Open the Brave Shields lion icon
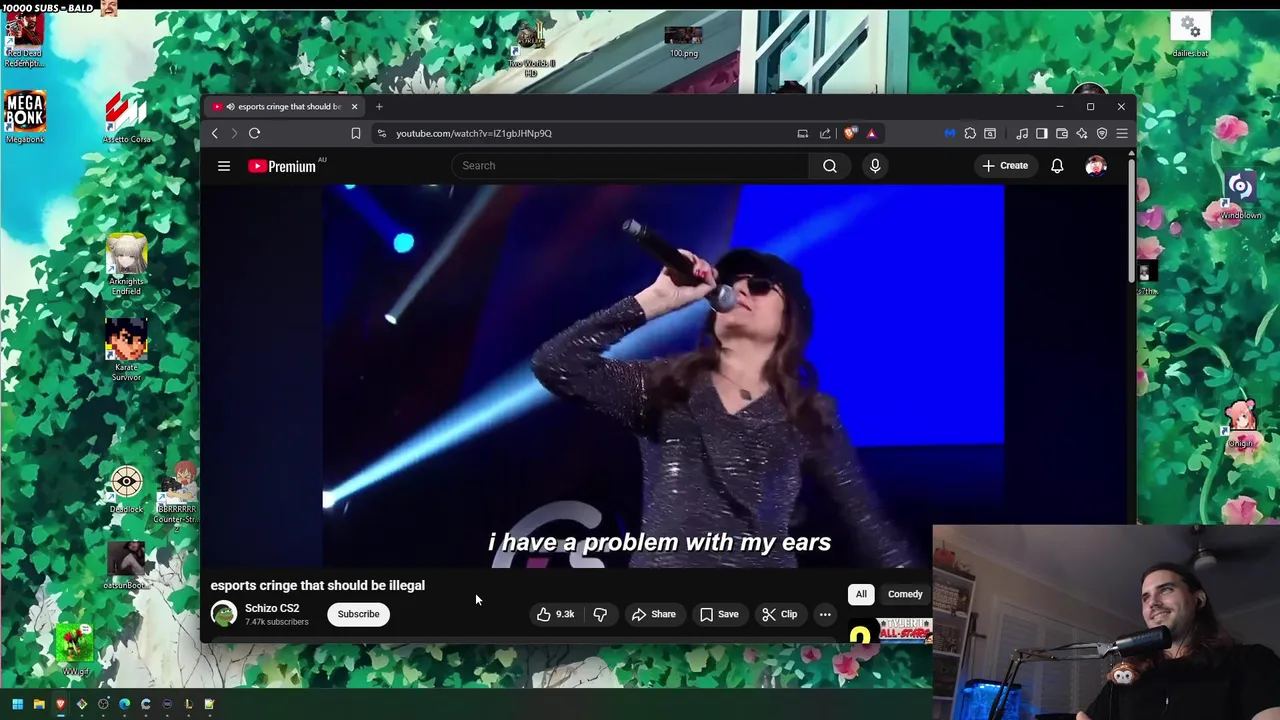 tap(850, 133)
